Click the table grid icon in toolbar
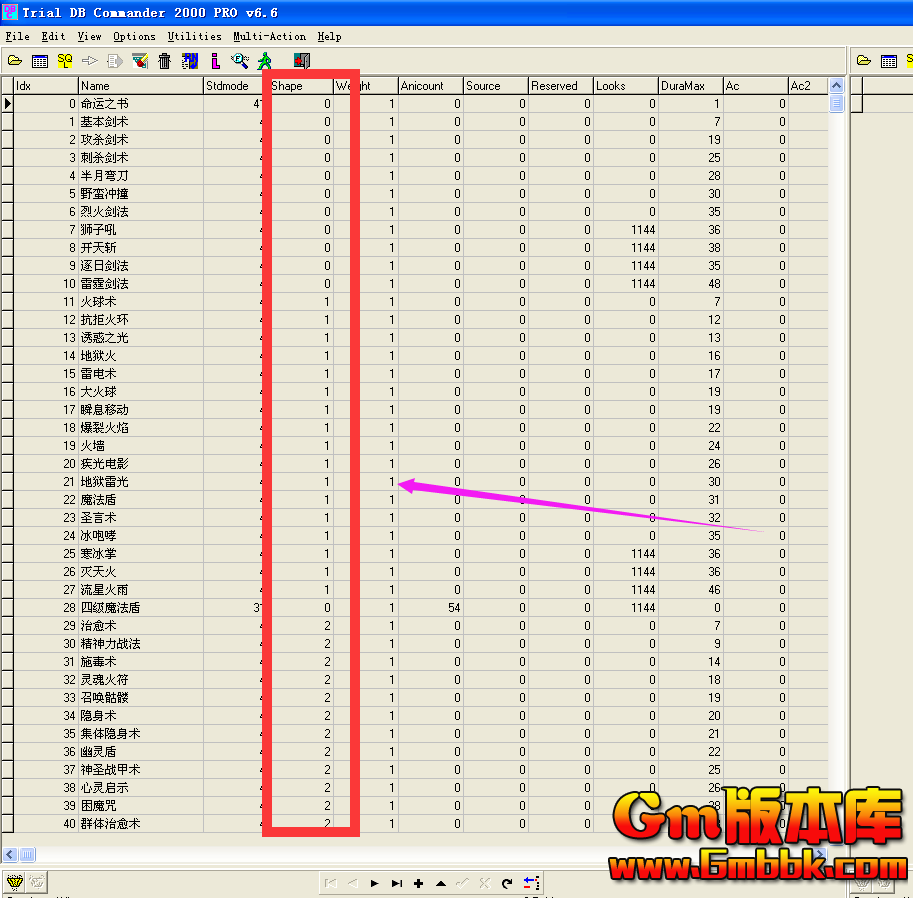Screen dimensions: 913x898 (x=40, y=61)
